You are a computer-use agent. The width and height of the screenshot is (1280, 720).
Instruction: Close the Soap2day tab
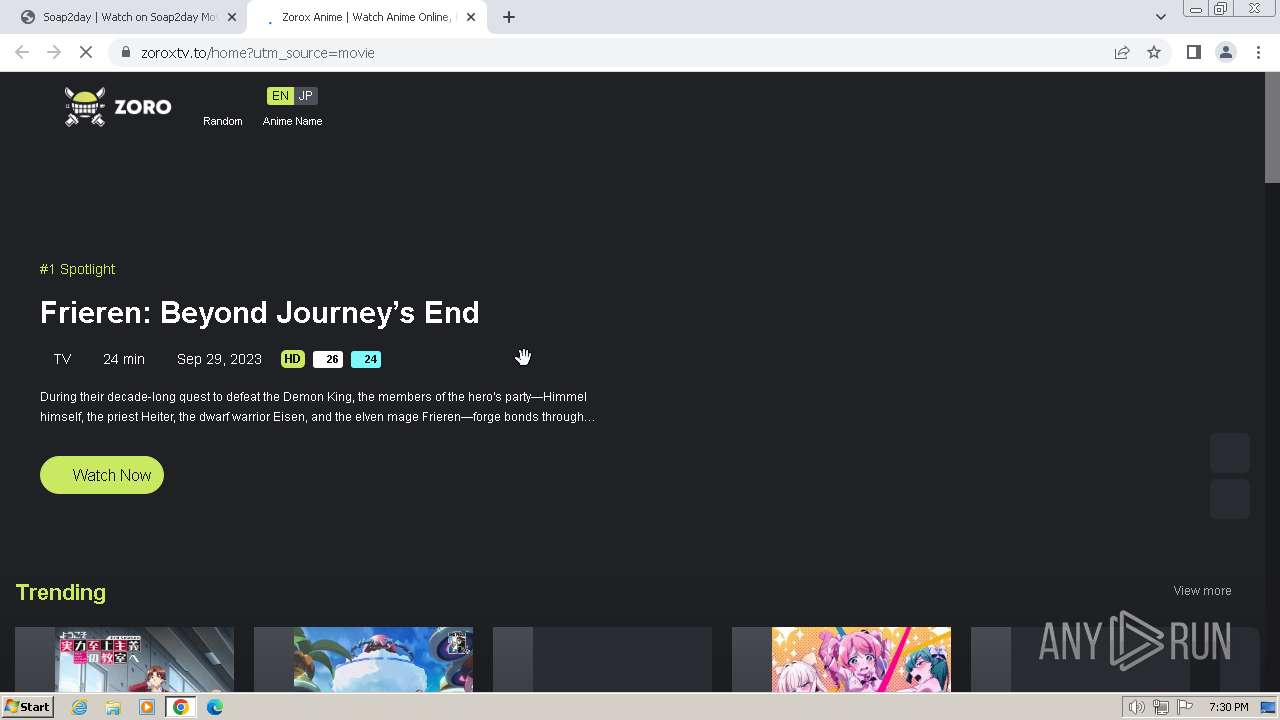tap(232, 17)
